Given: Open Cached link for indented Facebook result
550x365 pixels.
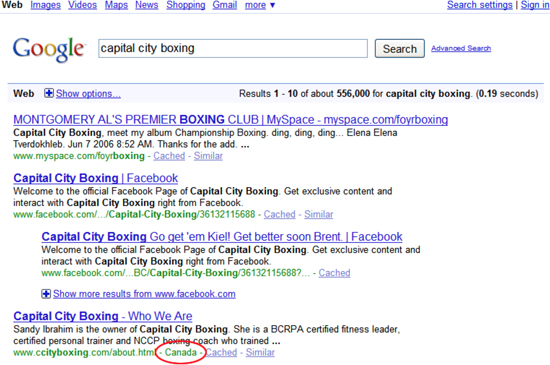Looking at the screenshot, I should tap(334, 273).
